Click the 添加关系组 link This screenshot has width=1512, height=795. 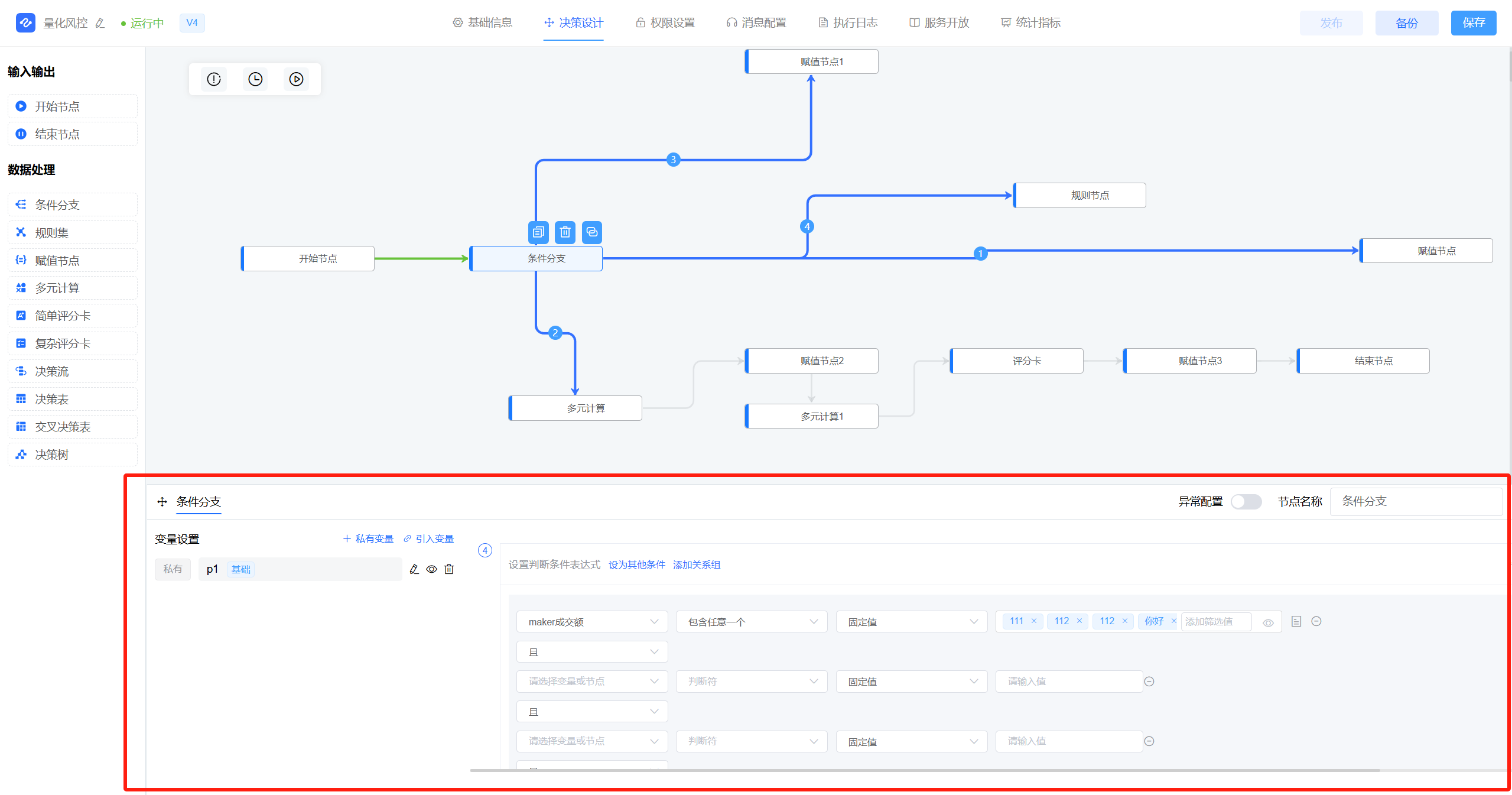click(x=697, y=564)
